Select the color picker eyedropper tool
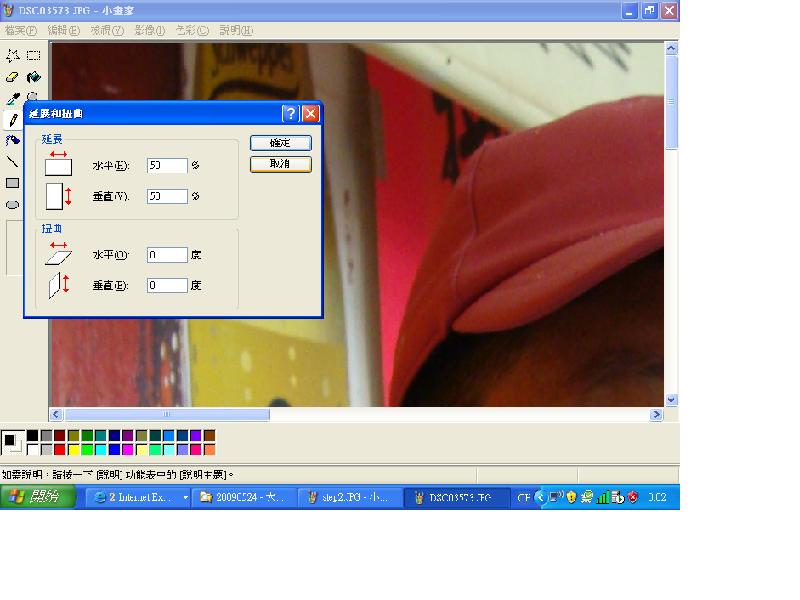The width and height of the screenshot is (800, 600). pyautogui.click(x=12, y=96)
